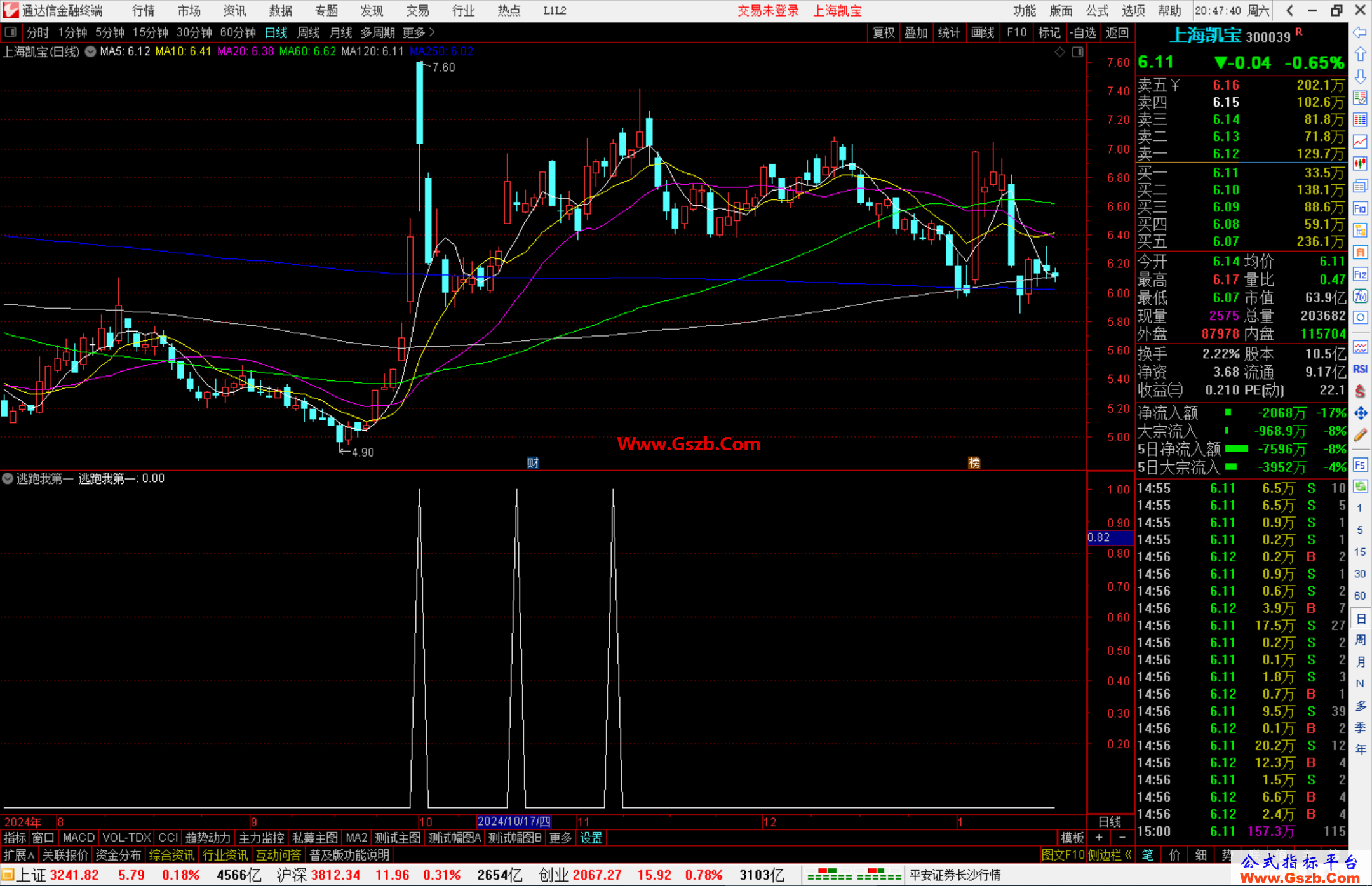This screenshot has height=886, width=1372.
Task: Open the 更多 indicator tabs menu
Action: click(560, 838)
